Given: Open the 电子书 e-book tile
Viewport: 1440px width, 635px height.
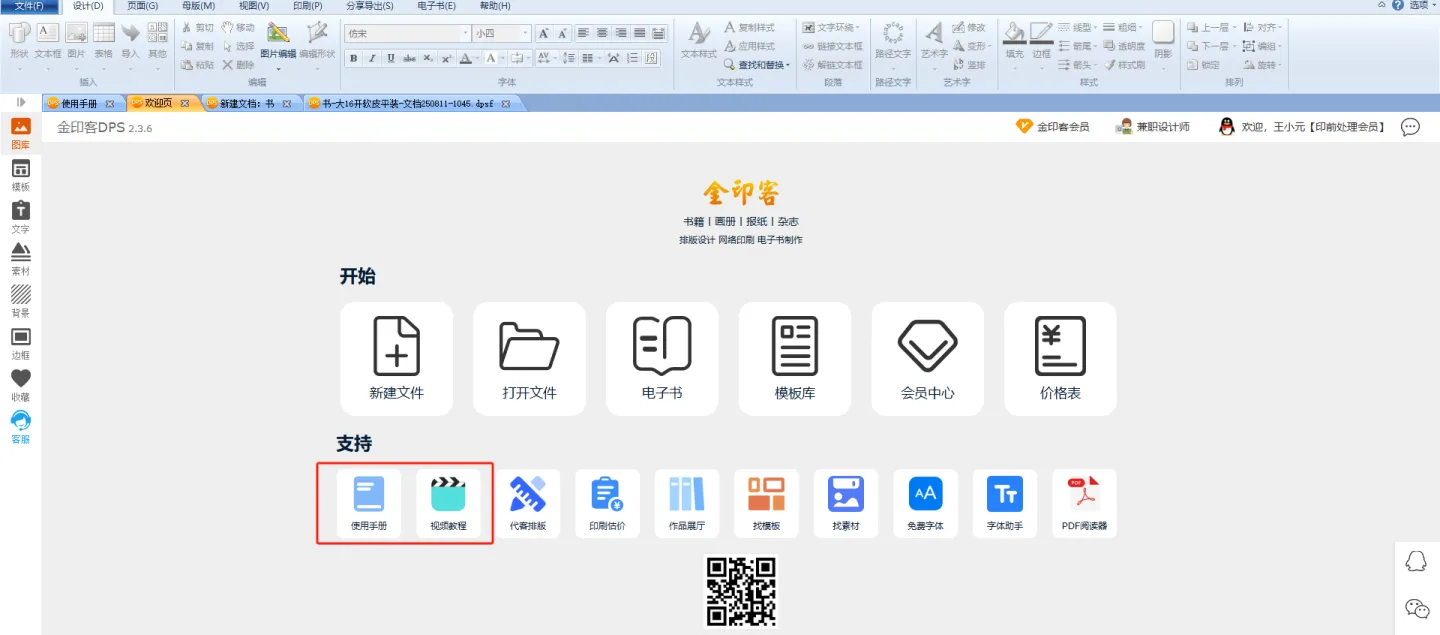Looking at the screenshot, I should 662,358.
